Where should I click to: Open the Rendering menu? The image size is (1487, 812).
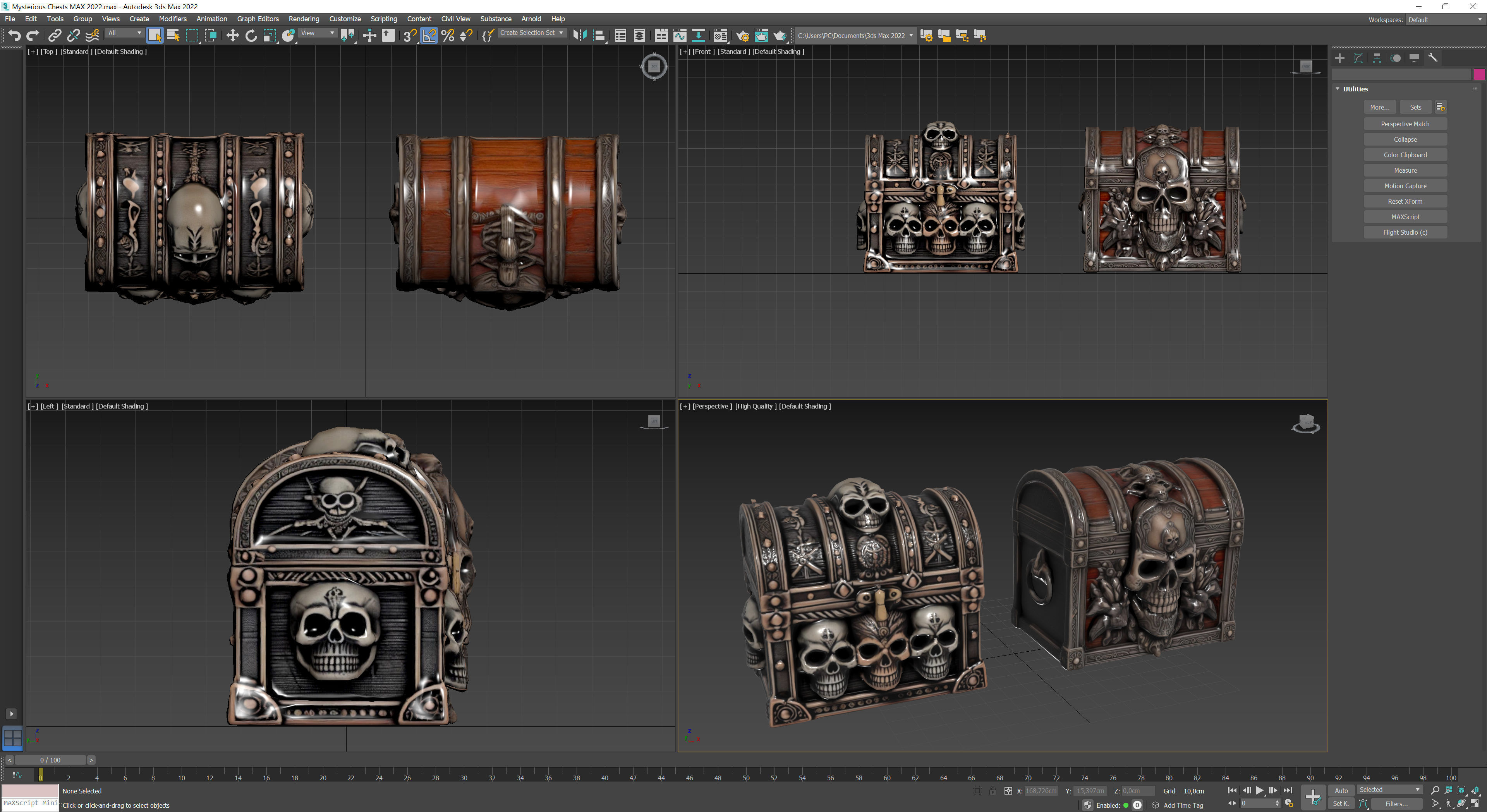(x=304, y=19)
